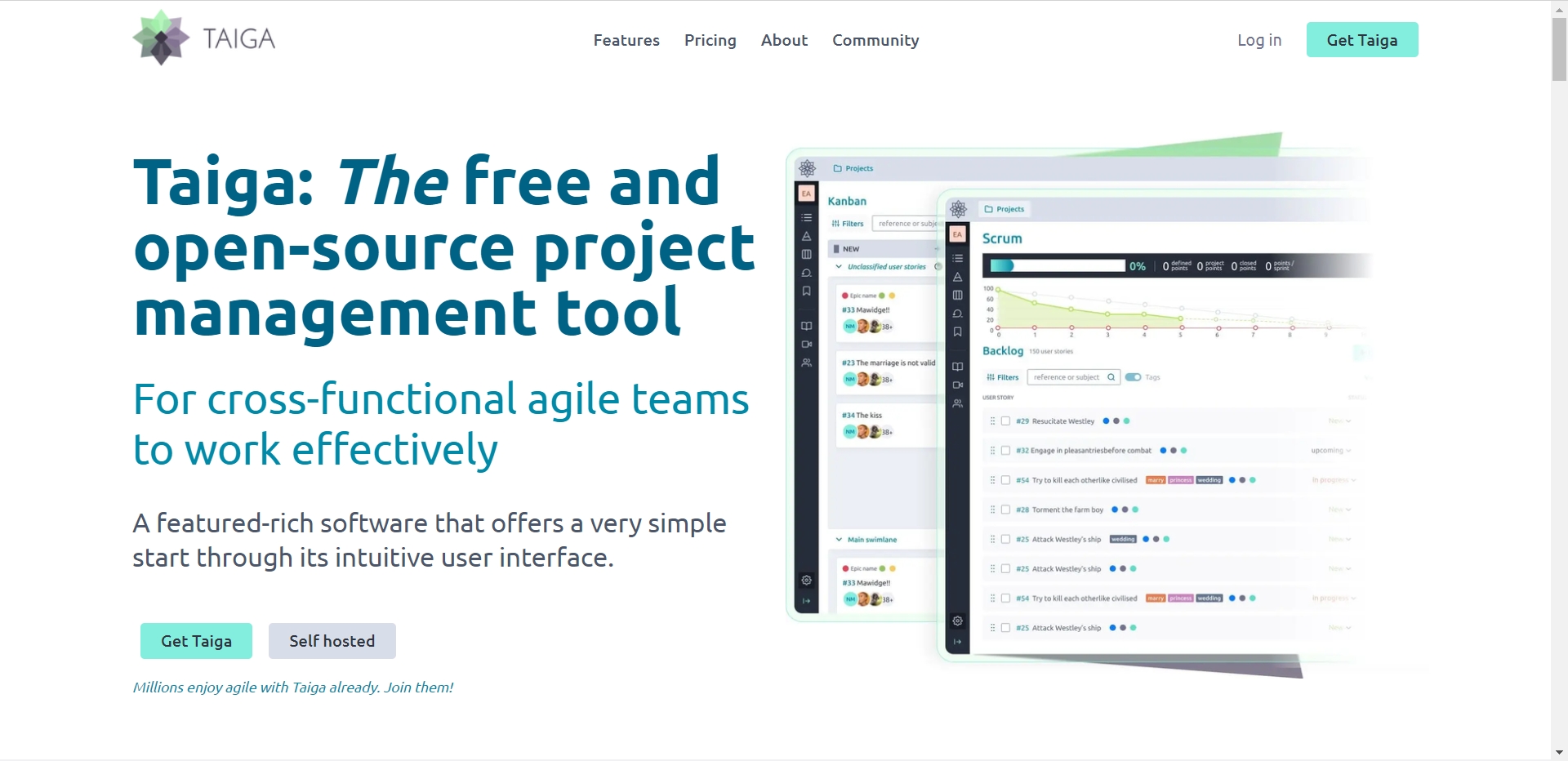
Task: Open the upcoming status dropdown for story #32
Action: pos(1331,451)
